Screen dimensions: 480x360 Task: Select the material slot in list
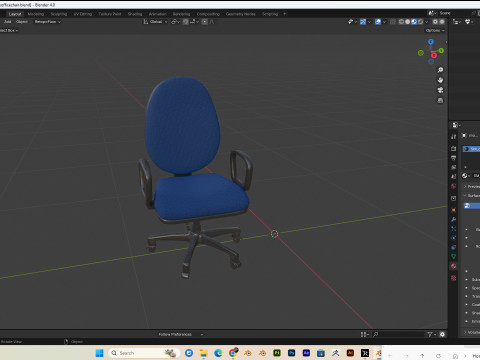click(471, 149)
